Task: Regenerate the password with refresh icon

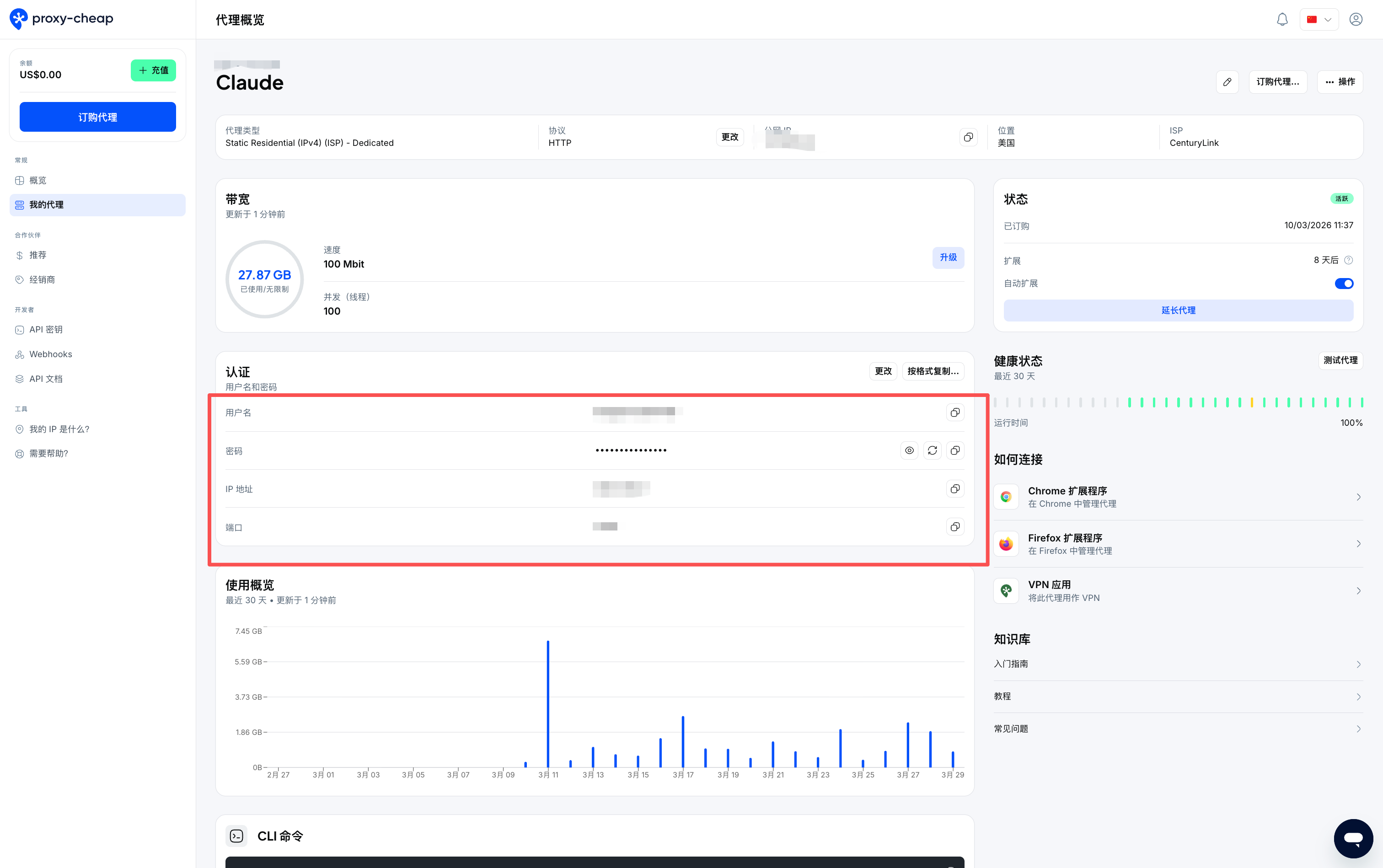Action: click(932, 450)
